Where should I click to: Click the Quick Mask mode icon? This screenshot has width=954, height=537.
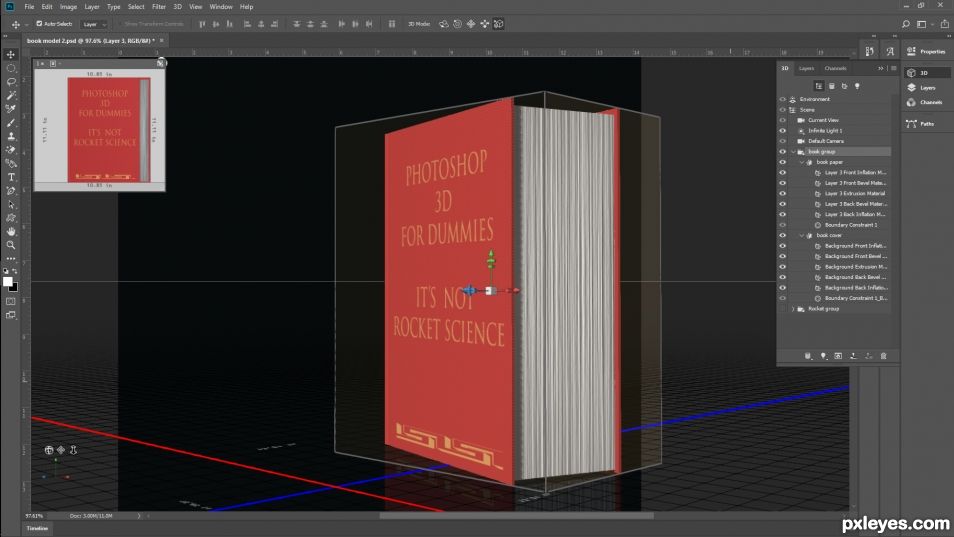pyautogui.click(x=11, y=301)
